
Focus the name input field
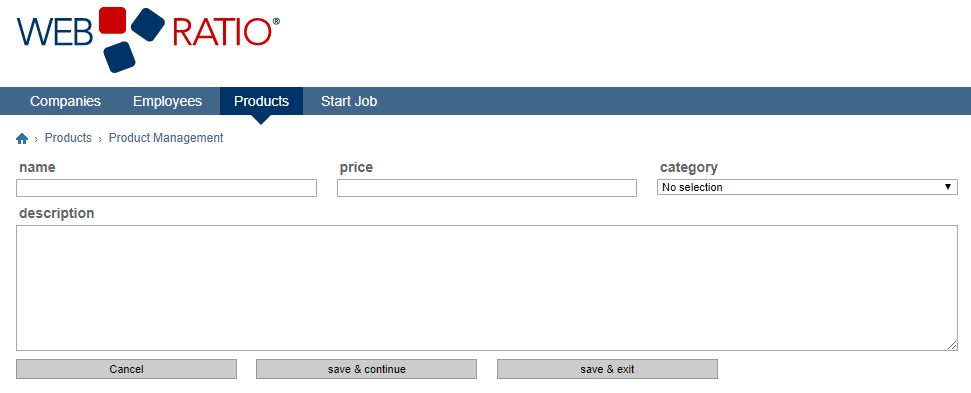pyautogui.click(x=167, y=188)
